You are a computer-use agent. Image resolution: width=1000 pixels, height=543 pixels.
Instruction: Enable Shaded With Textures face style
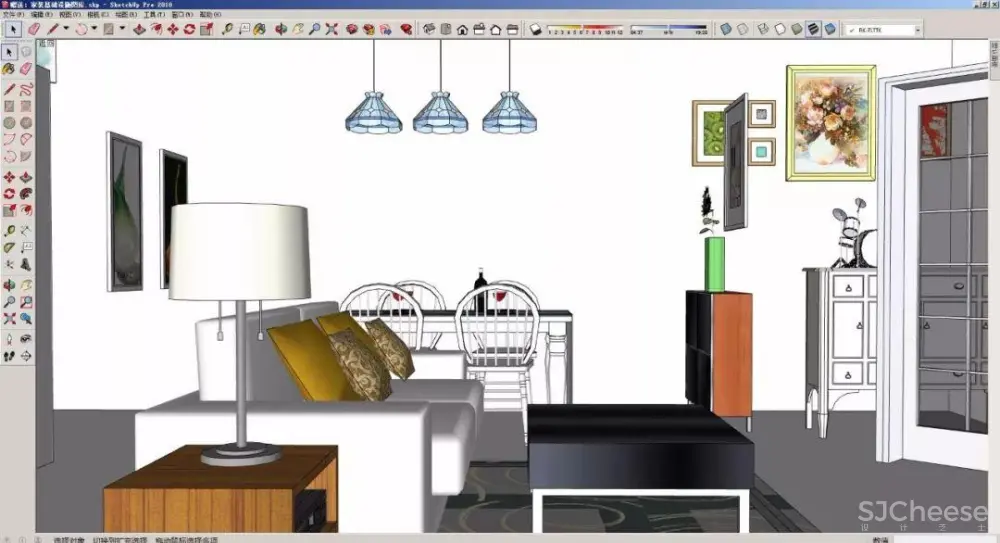pyautogui.click(x=813, y=30)
